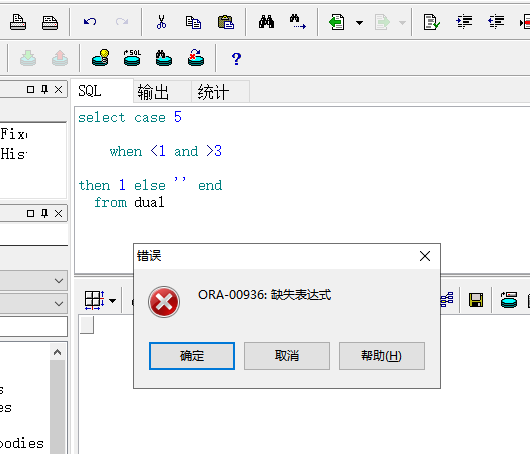
Task: Click database red cross break icon
Action: point(196,58)
